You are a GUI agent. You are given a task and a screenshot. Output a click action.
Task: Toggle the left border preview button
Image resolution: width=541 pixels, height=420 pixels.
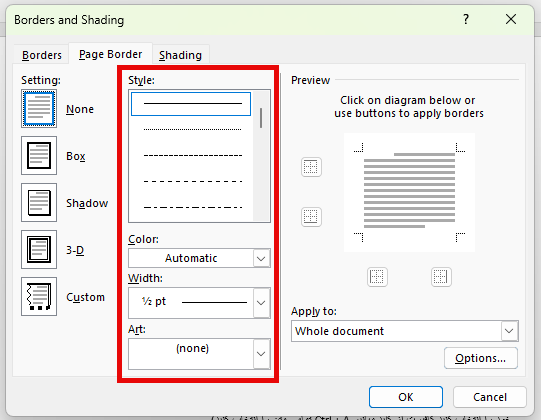377,277
